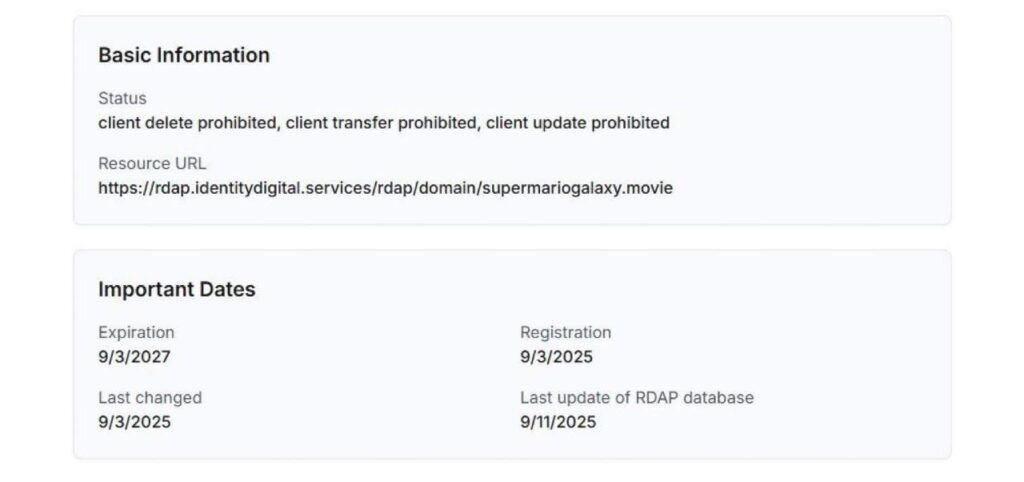This screenshot has width=1024, height=482.
Task: Click the Expiration label
Action: (x=136, y=332)
